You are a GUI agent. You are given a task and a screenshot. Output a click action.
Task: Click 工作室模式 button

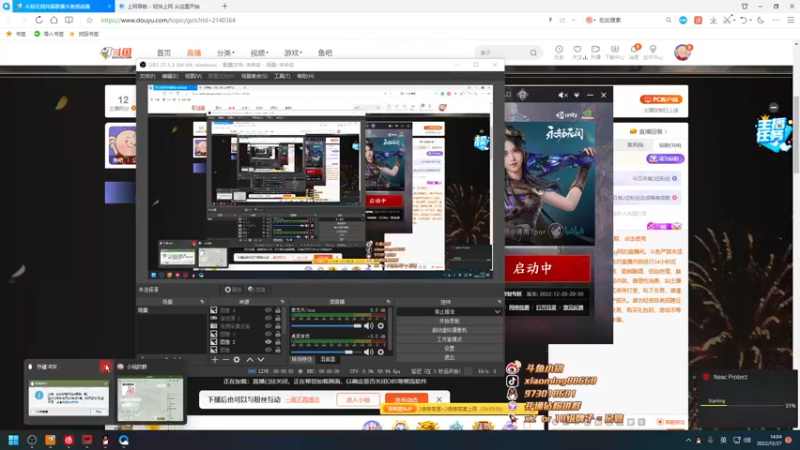pyautogui.click(x=449, y=339)
